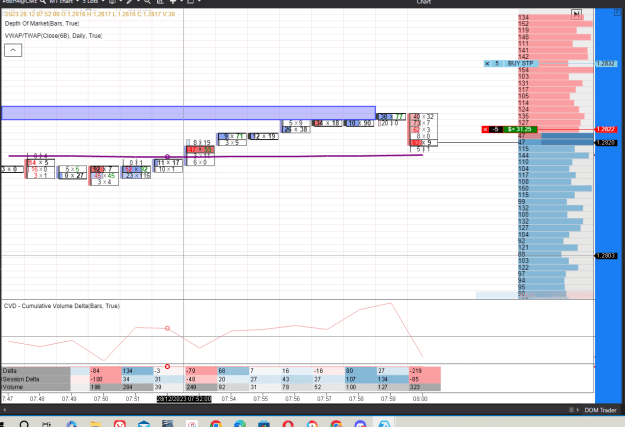The image size is (625, 427).
Task: Click the 249 volume cell
Action: [201, 387]
